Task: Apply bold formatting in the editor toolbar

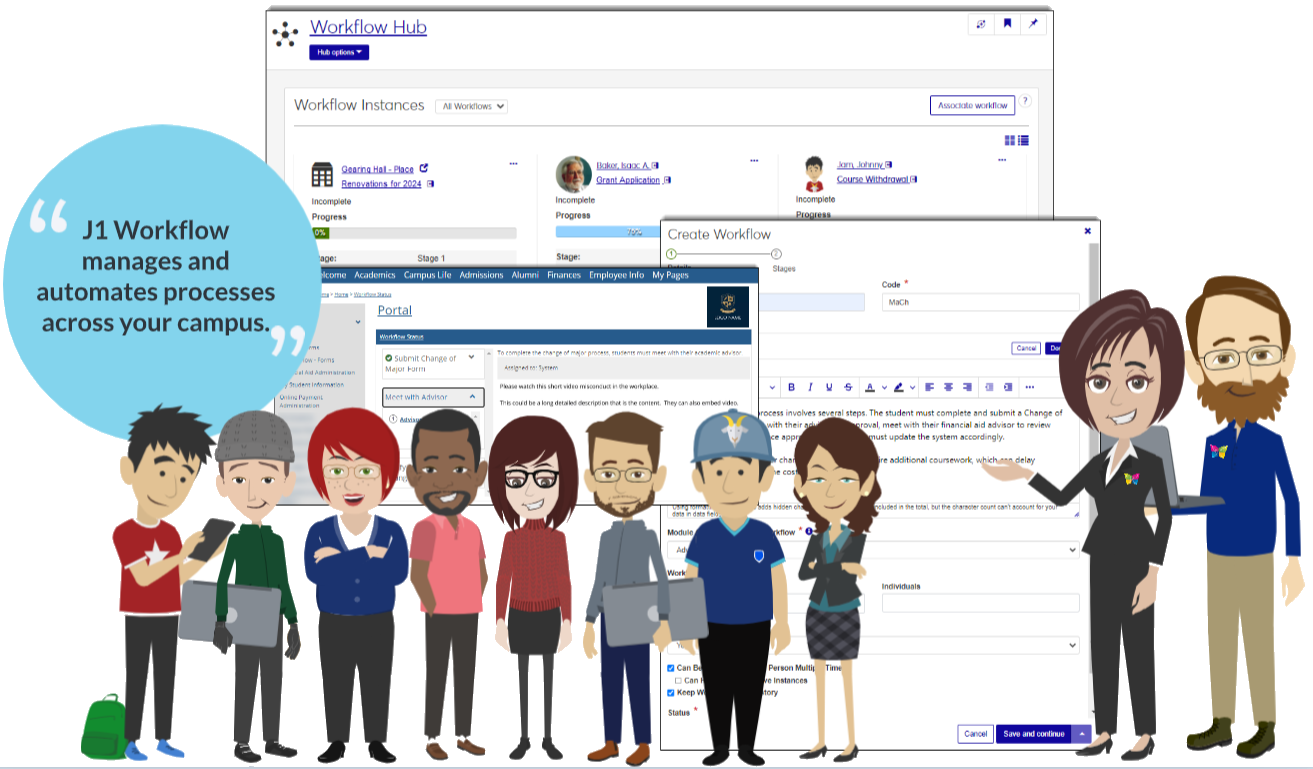Action: (x=791, y=387)
